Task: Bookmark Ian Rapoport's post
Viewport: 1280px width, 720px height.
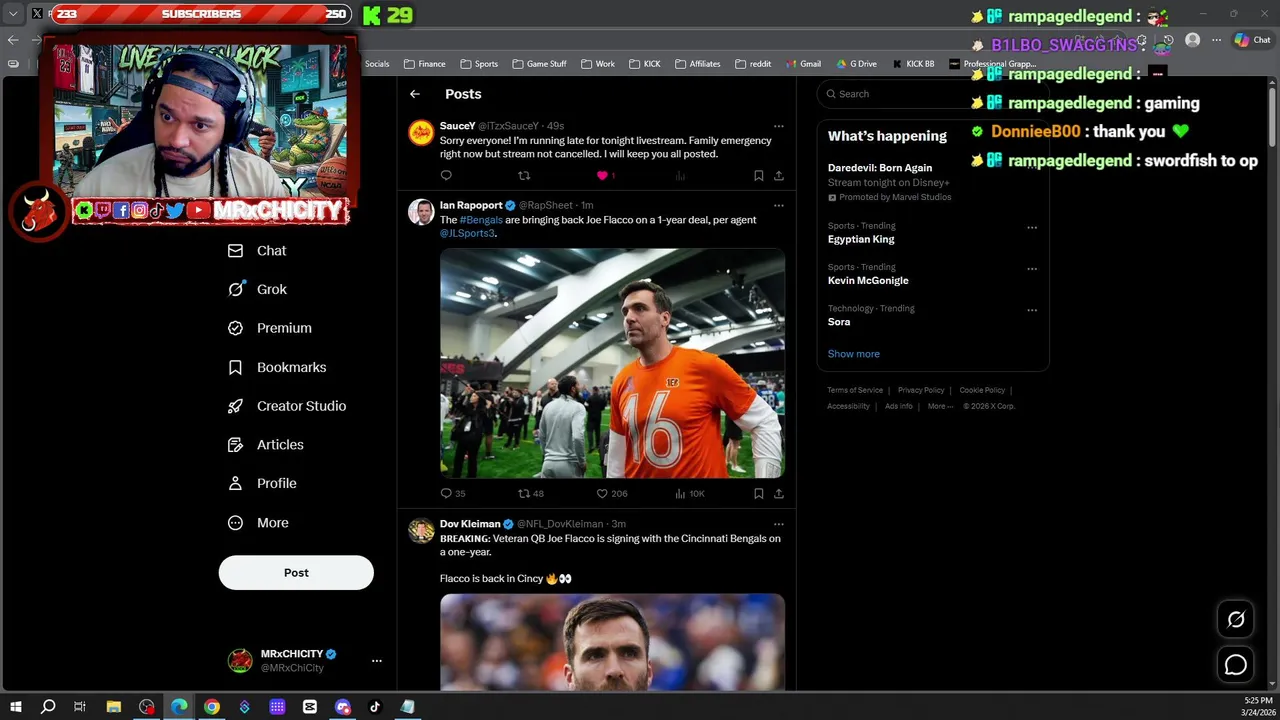Action: click(759, 494)
